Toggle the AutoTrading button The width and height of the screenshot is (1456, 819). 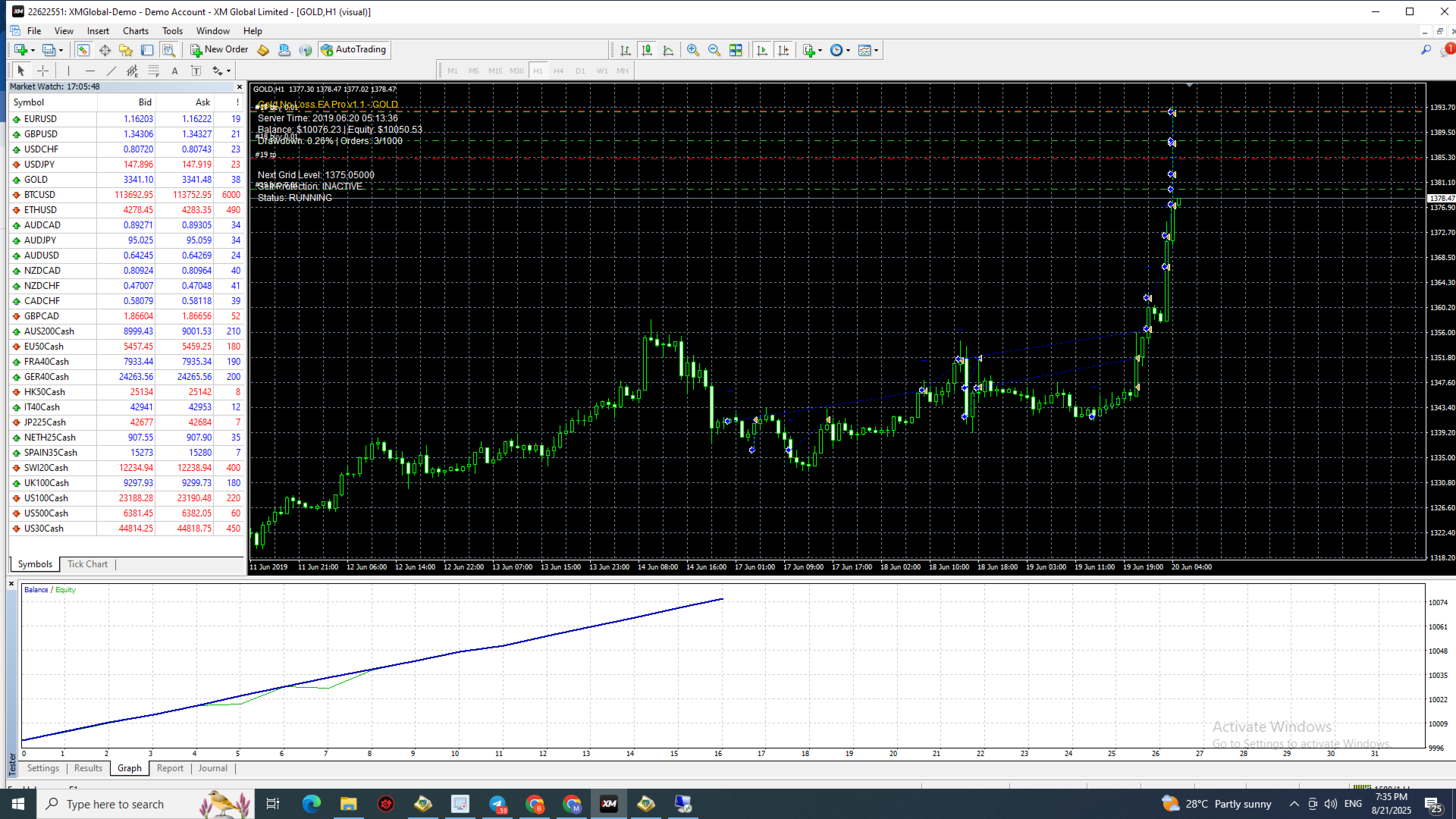pos(354,50)
